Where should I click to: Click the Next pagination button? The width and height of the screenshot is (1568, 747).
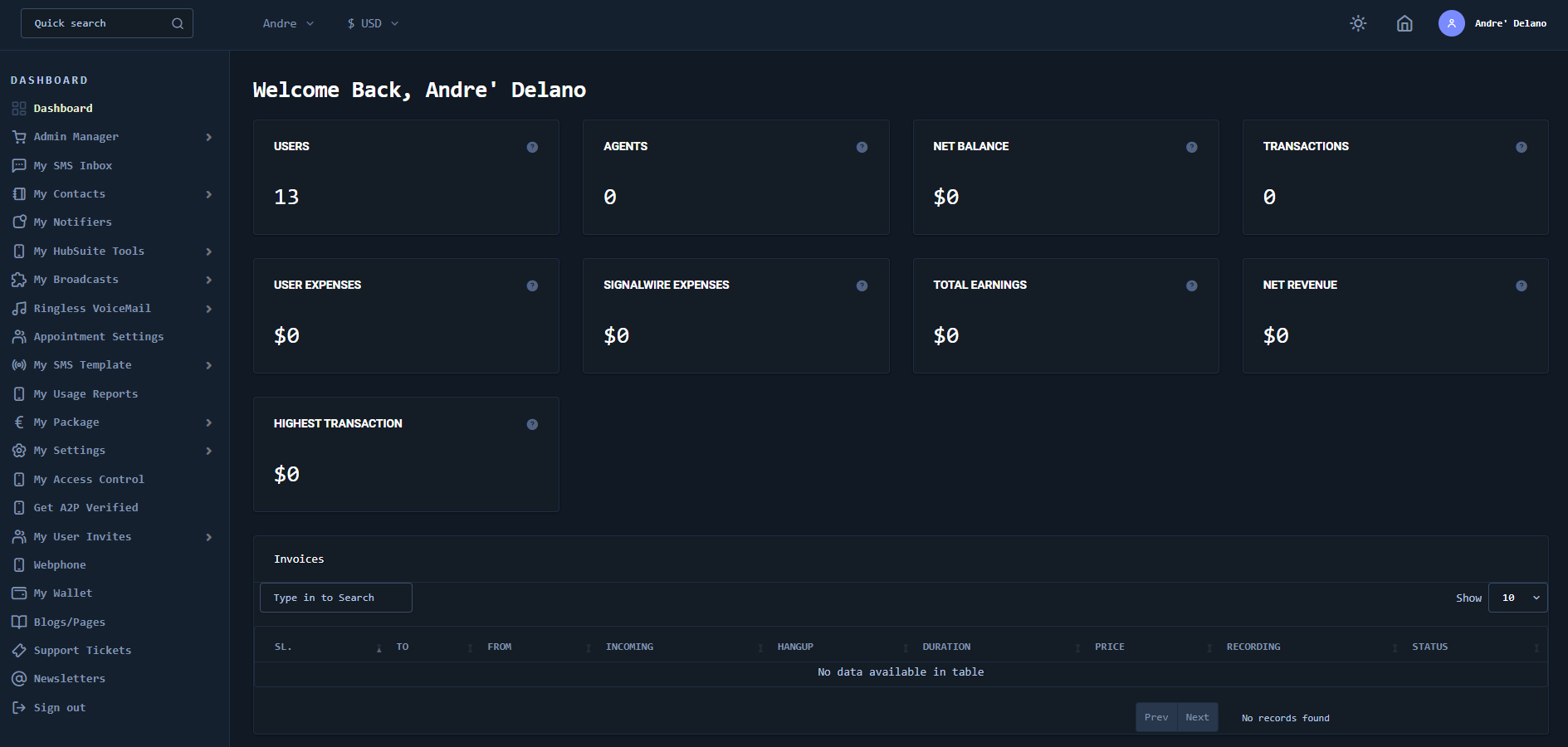click(1197, 717)
